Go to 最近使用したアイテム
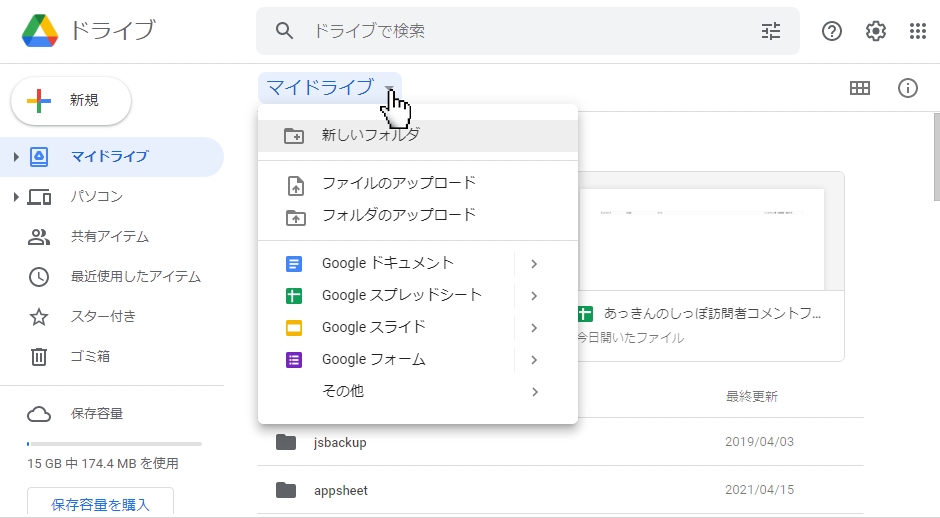The height and width of the screenshot is (518, 940). [x=112, y=276]
